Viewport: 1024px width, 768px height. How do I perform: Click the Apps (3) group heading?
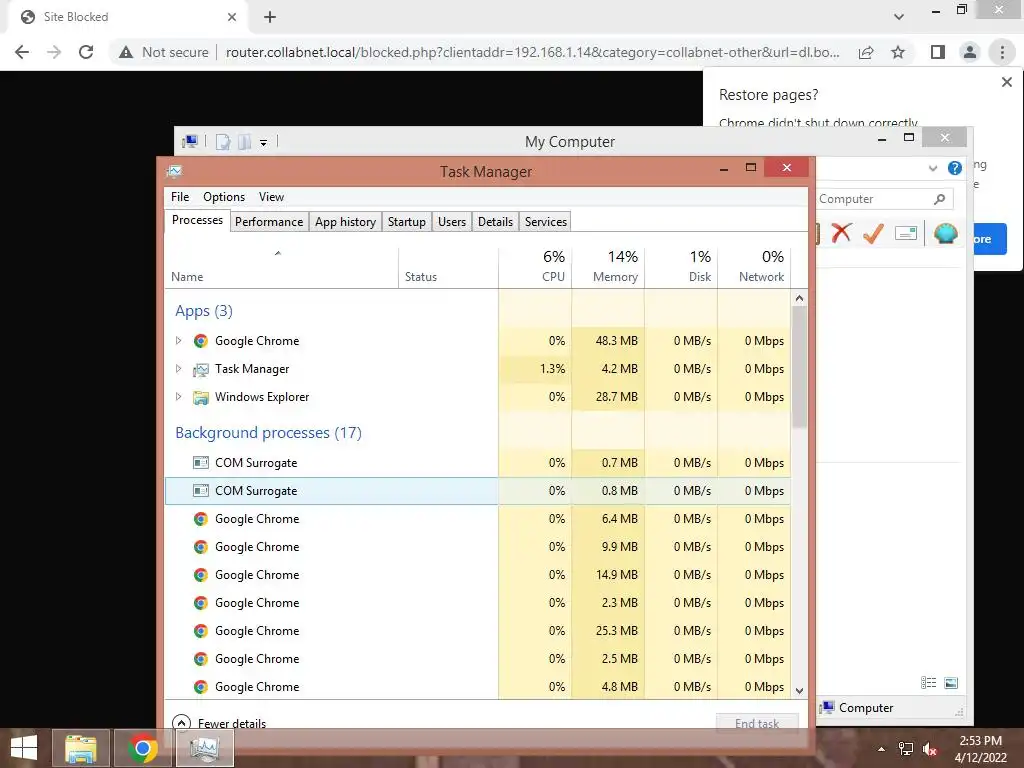204,311
